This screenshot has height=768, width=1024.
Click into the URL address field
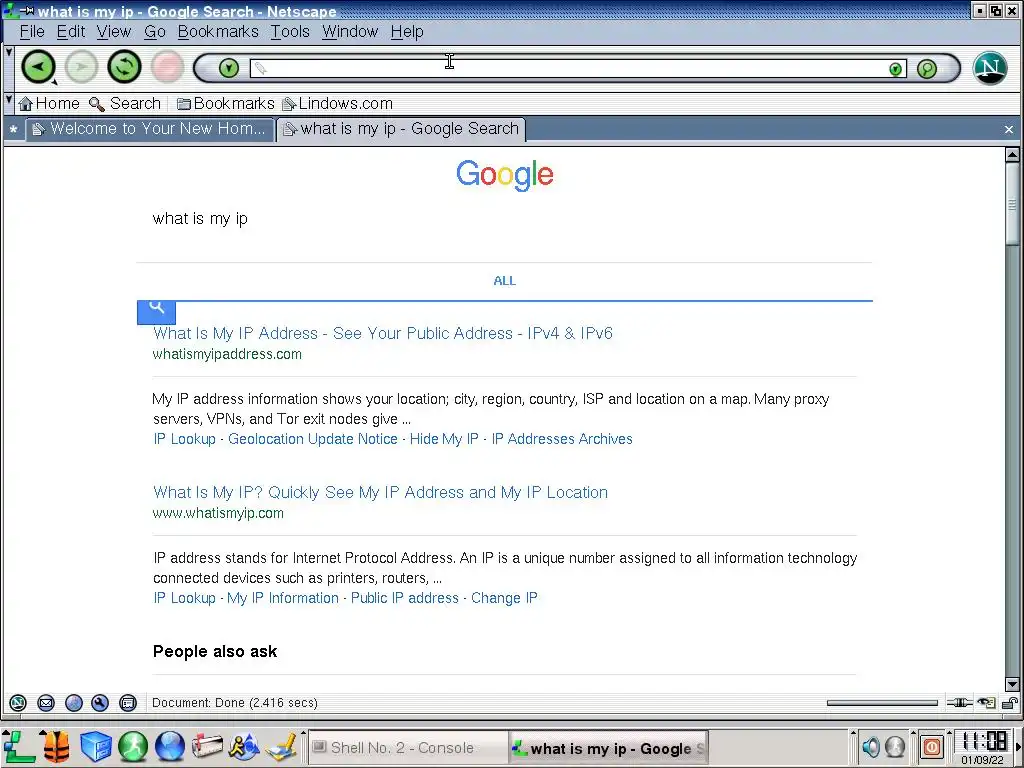(568, 69)
